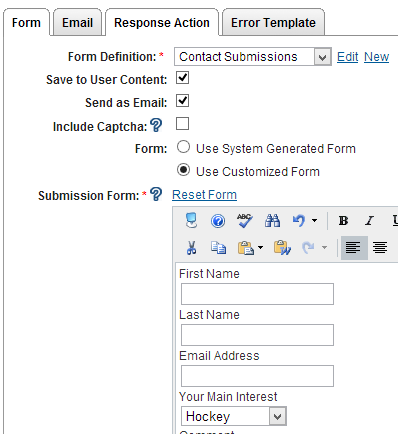The width and height of the screenshot is (398, 434).
Task: Click the editor help question icon
Action: click(218, 221)
